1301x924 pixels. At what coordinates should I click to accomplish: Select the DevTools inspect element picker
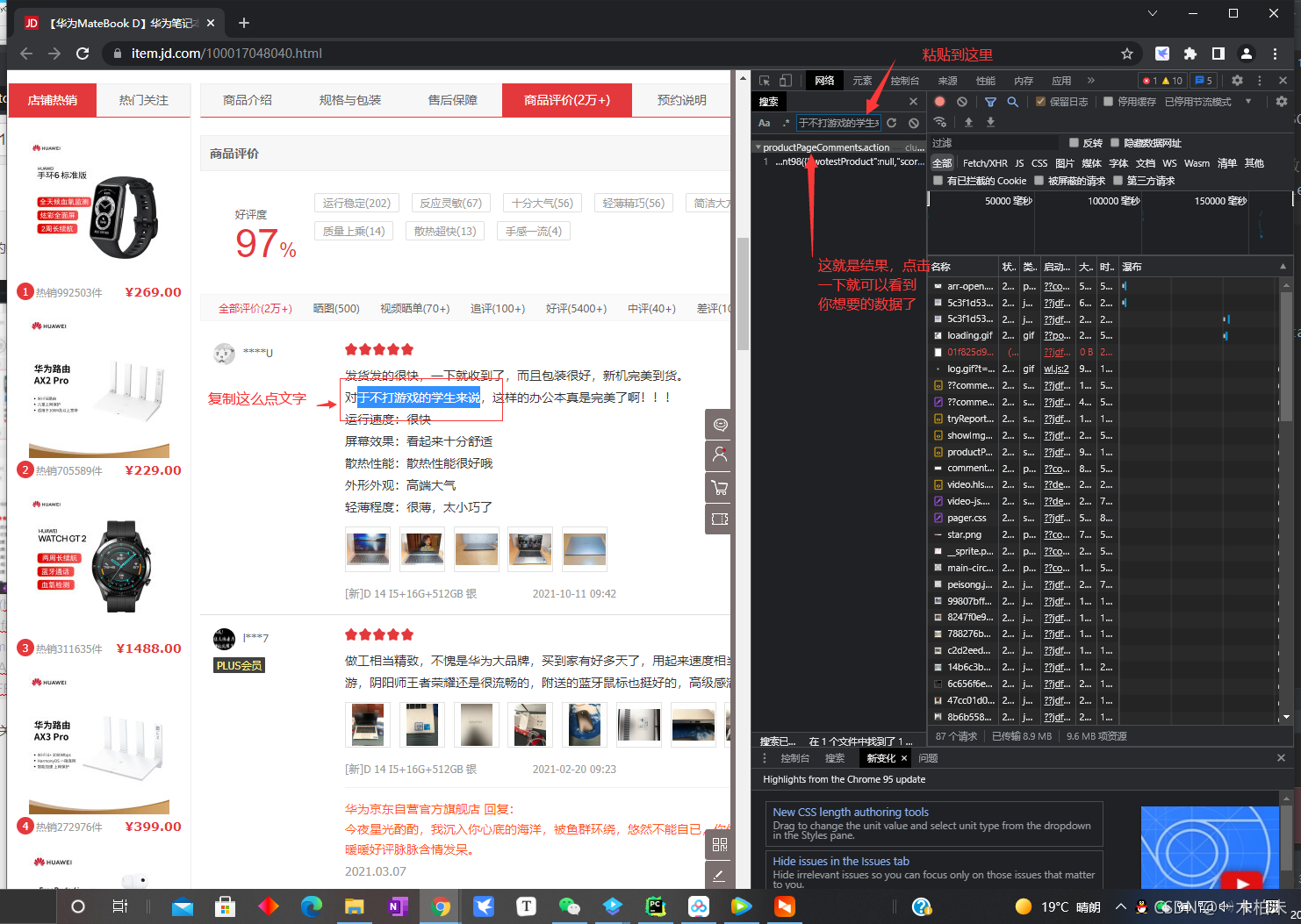765,80
